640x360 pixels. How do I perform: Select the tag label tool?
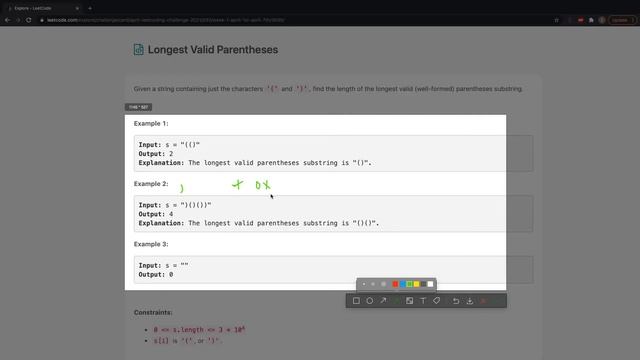coord(436,301)
